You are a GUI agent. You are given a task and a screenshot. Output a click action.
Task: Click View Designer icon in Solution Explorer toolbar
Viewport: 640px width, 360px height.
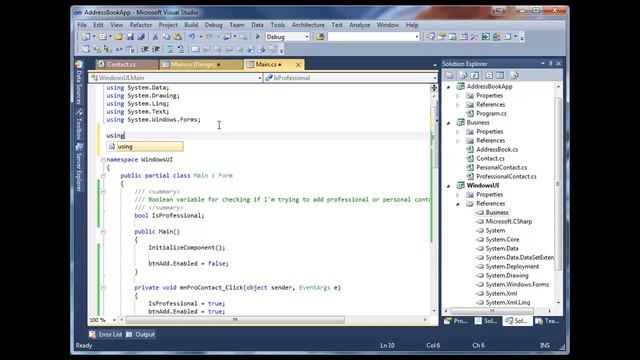500,76
